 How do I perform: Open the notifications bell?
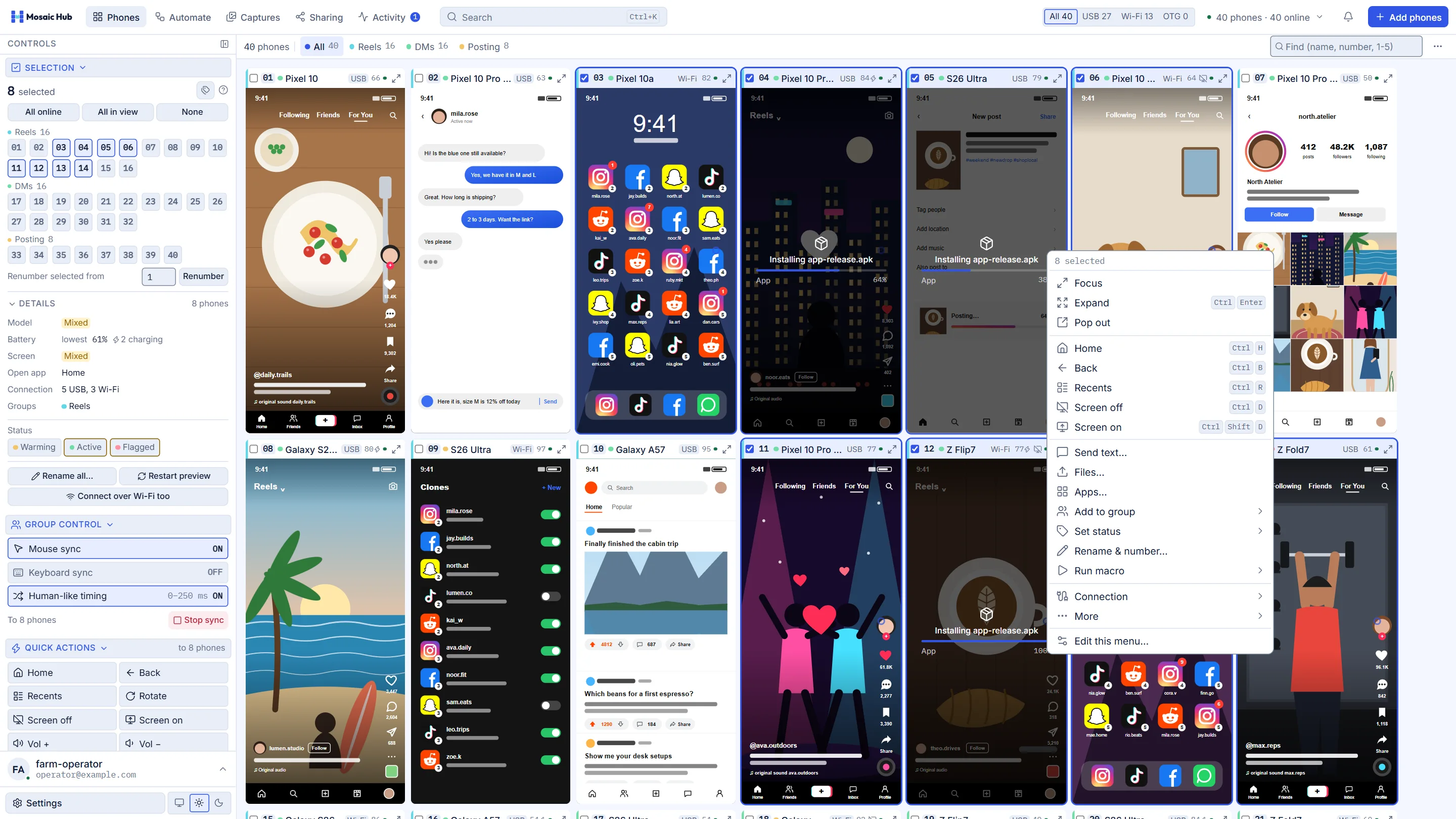[1347, 17]
